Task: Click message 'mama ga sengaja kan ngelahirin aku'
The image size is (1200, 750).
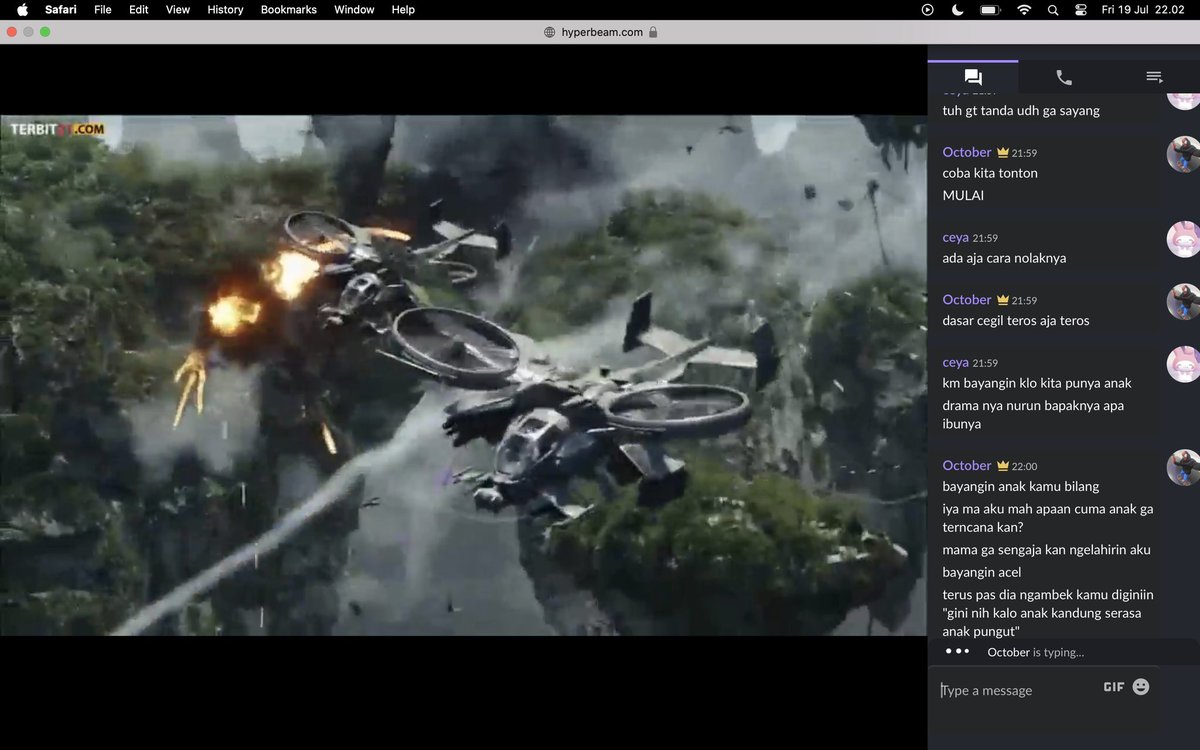Action: click(x=1046, y=550)
